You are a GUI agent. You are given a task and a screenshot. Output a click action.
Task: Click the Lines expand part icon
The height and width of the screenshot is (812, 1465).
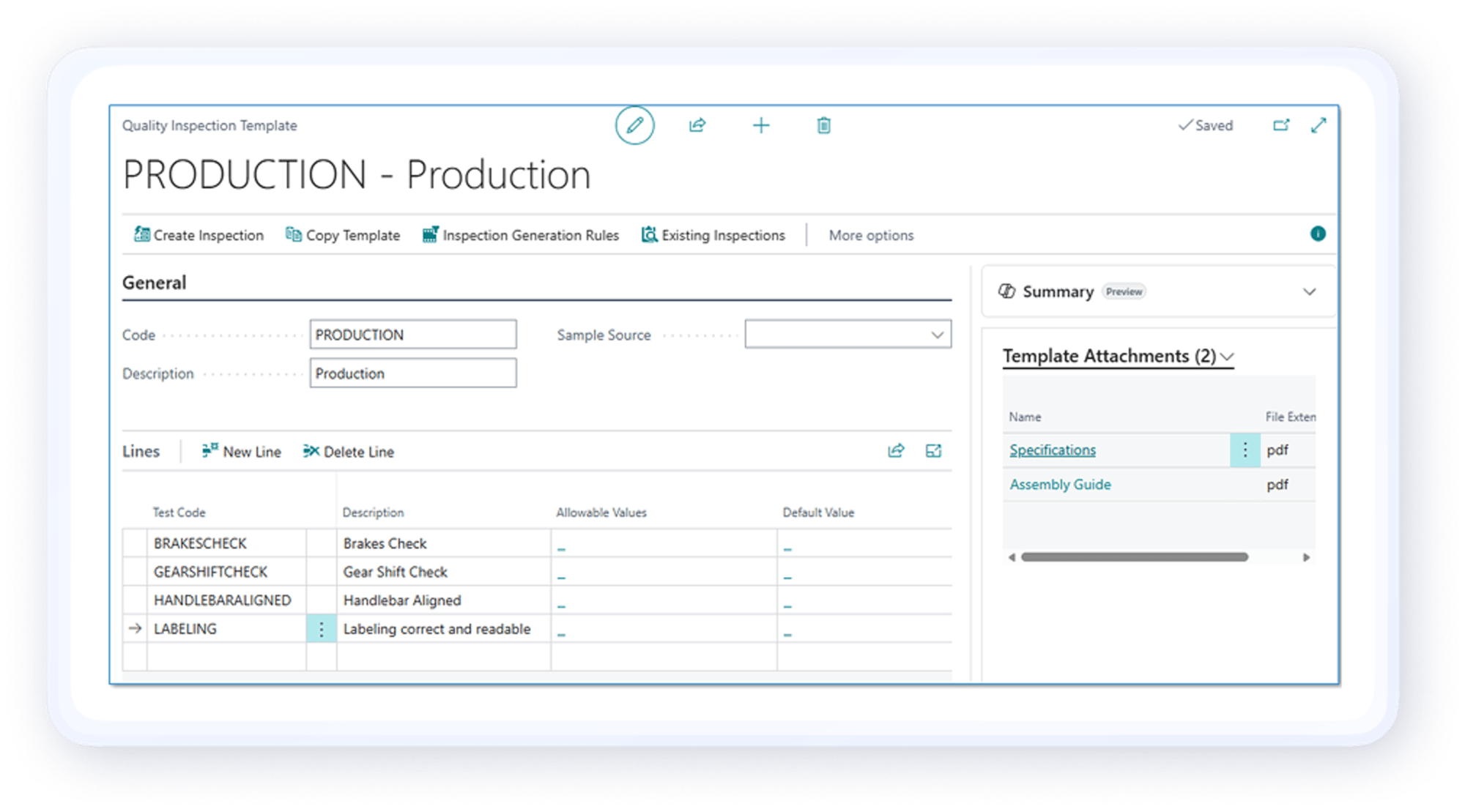click(x=933, y=451)
